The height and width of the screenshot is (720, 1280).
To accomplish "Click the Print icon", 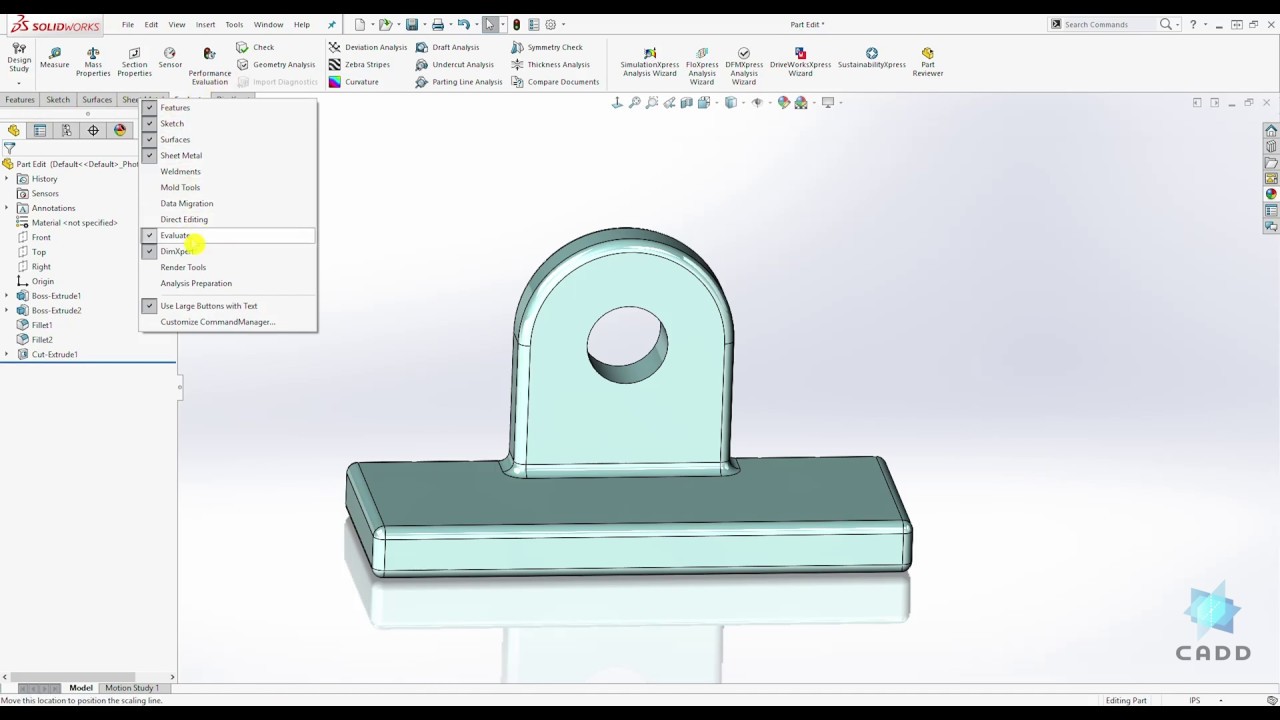I will coord(438,24).
